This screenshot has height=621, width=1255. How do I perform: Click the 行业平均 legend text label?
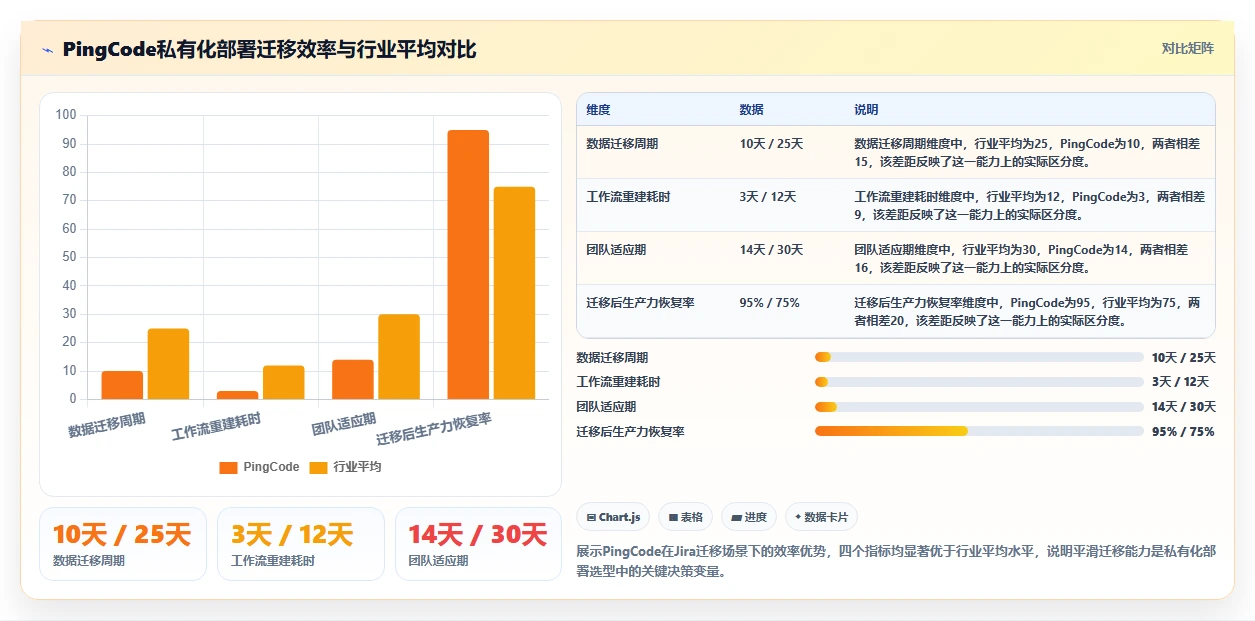pos(357,467)
